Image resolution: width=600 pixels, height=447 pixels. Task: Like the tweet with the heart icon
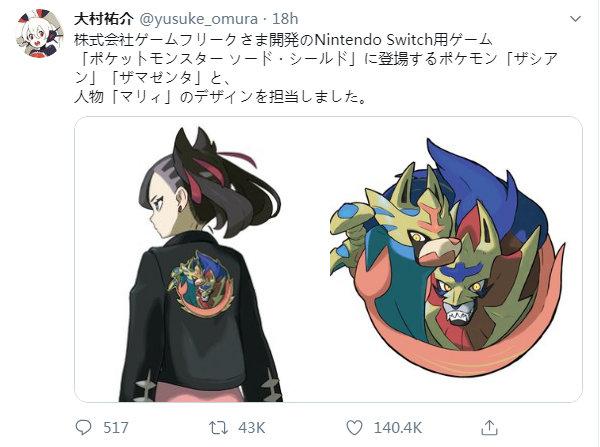354,427
